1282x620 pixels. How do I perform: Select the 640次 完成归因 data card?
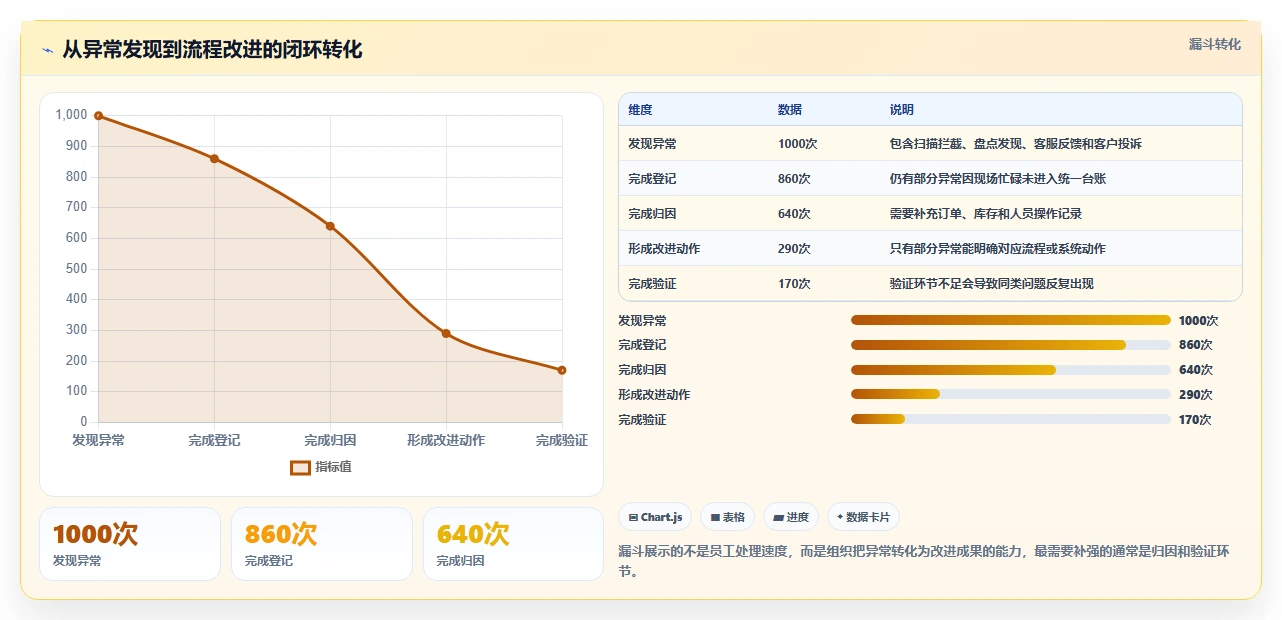(x=513, y=544)
